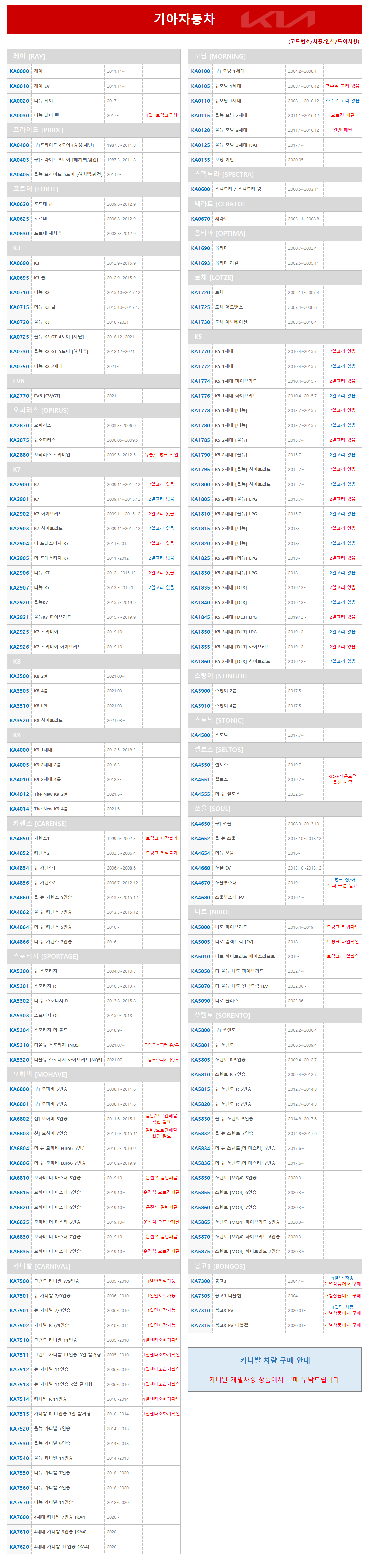Click the KA2770 EV6 code link
Viewport: 369px width, 1568px height.
click(19, 396)
